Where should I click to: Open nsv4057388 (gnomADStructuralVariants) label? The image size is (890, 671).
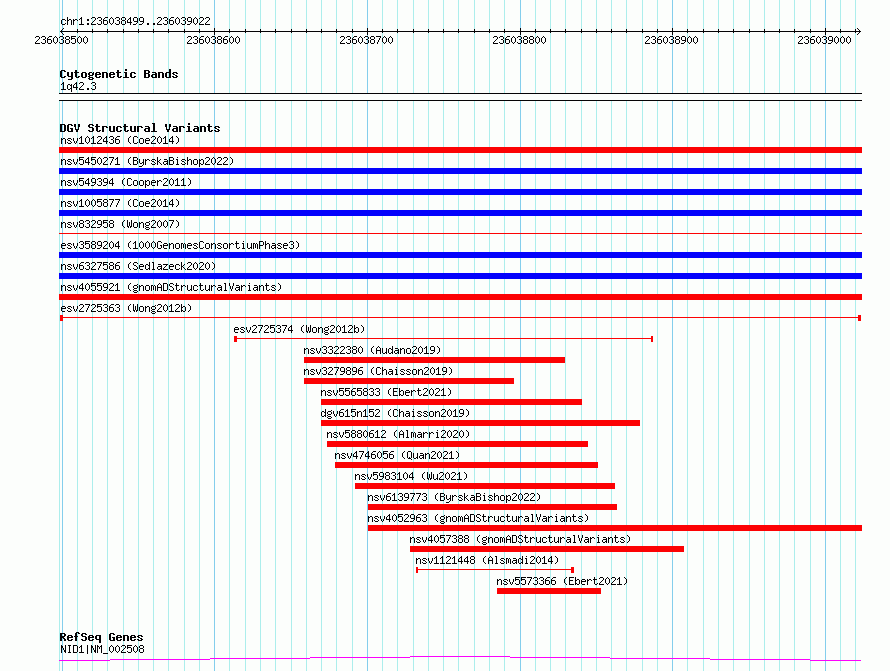click(x=520, y=539)
